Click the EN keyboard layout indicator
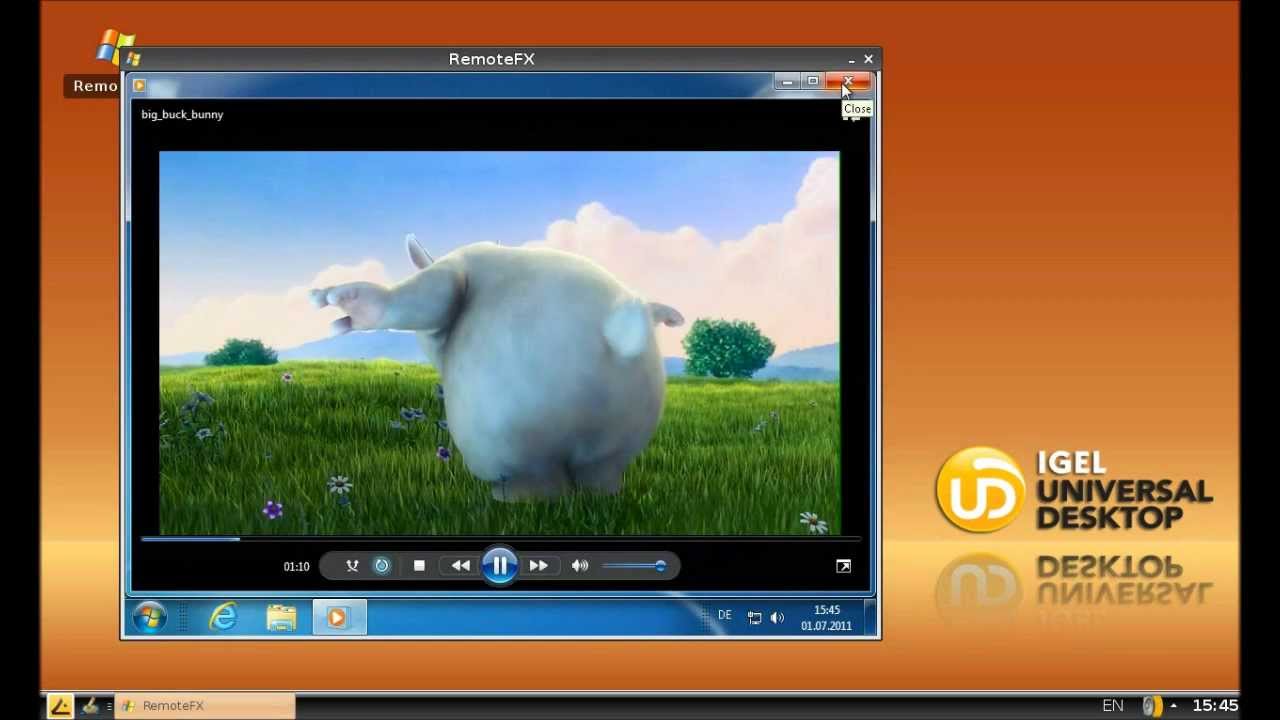 point(1112,706)
